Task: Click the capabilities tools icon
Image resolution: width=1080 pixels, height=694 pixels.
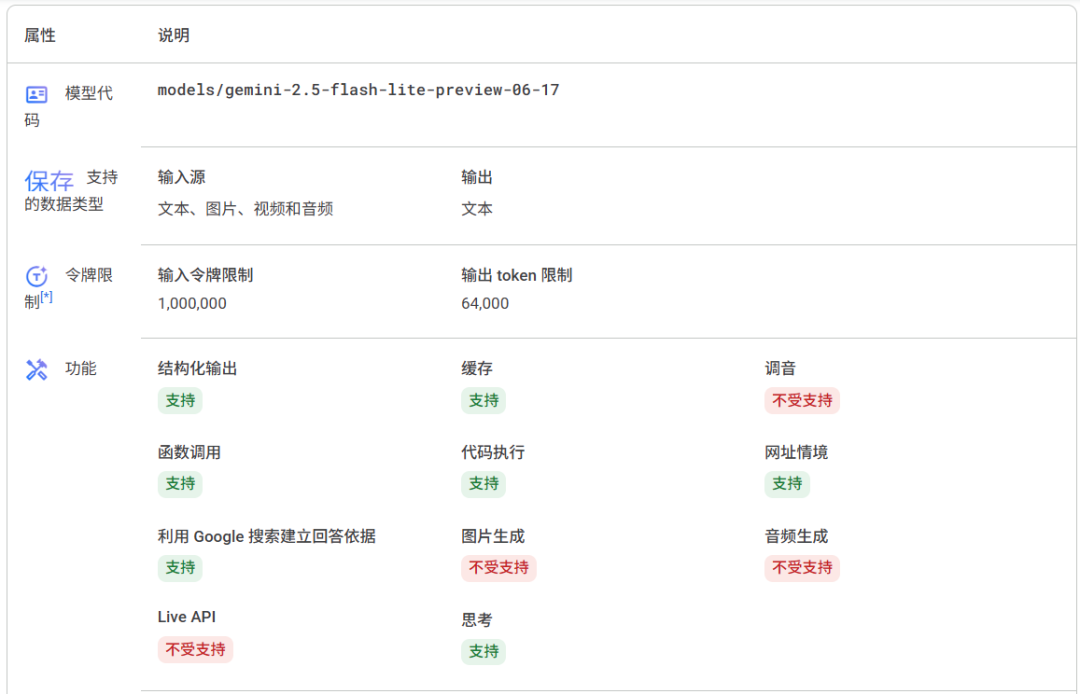Action: coord(36,370)
